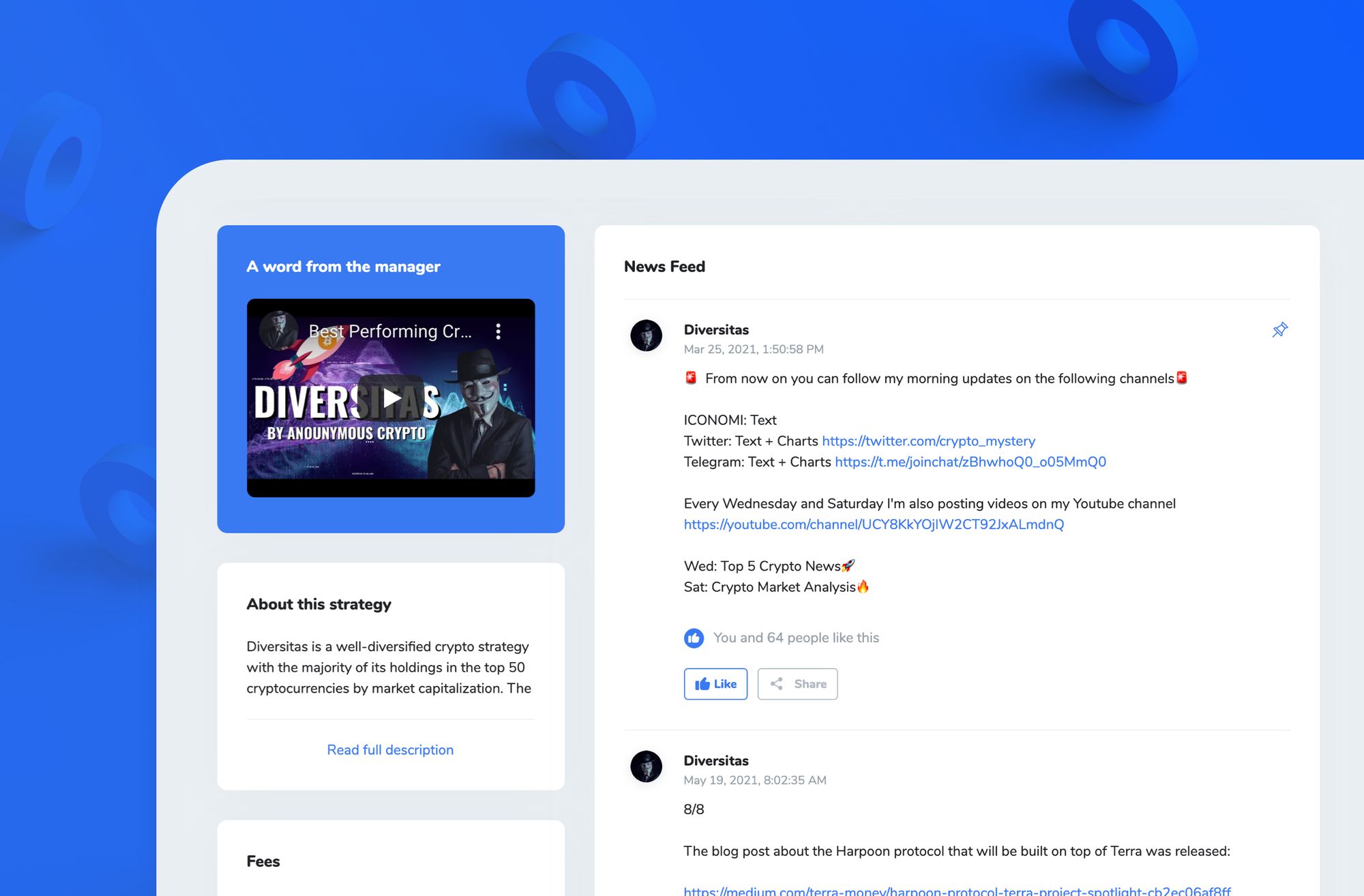Click the video channel avatar icon
Viewport: 1364px width, 896px height.
[278, 330]
